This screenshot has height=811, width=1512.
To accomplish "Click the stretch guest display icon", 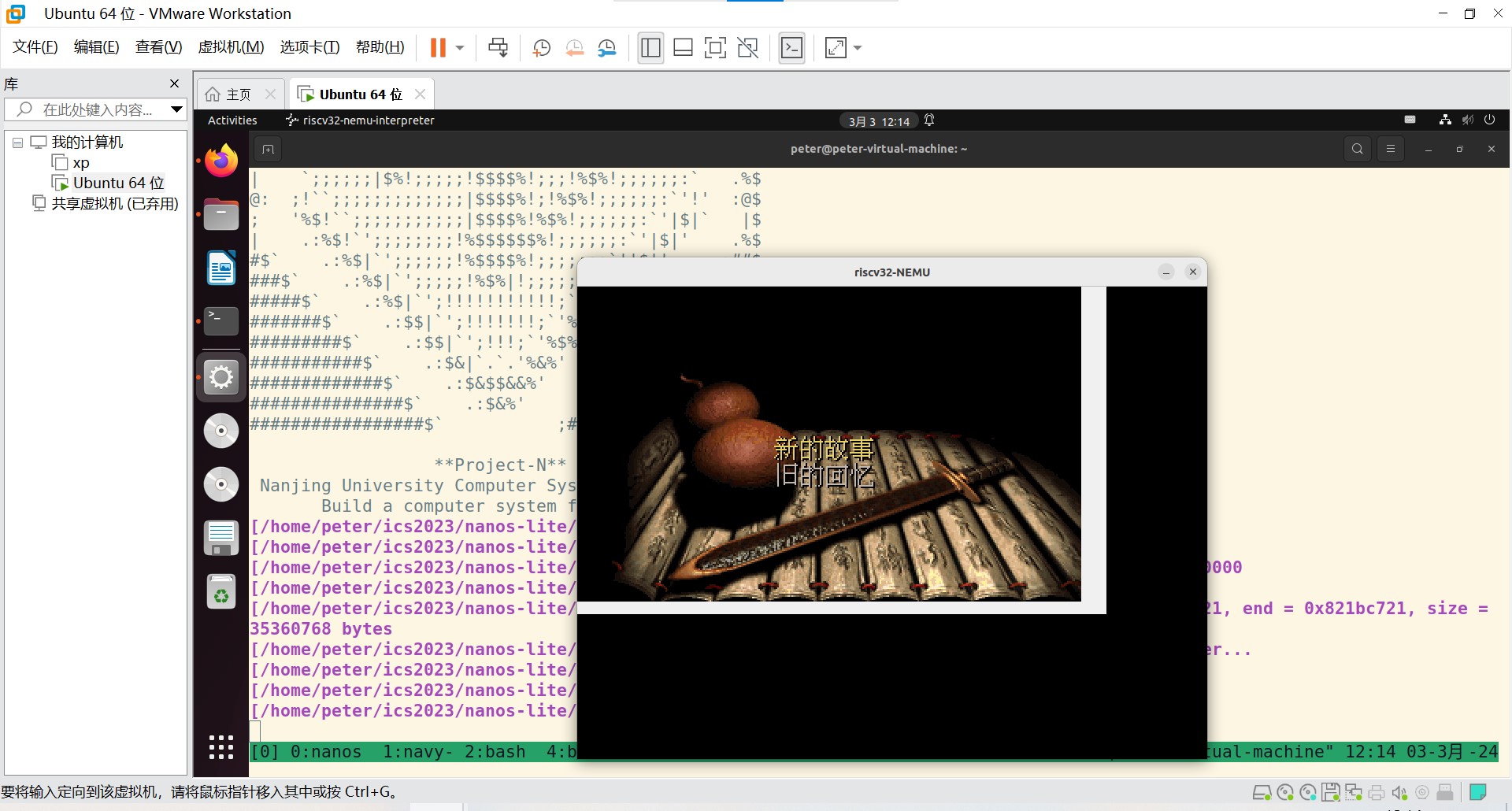I will 836,48.
